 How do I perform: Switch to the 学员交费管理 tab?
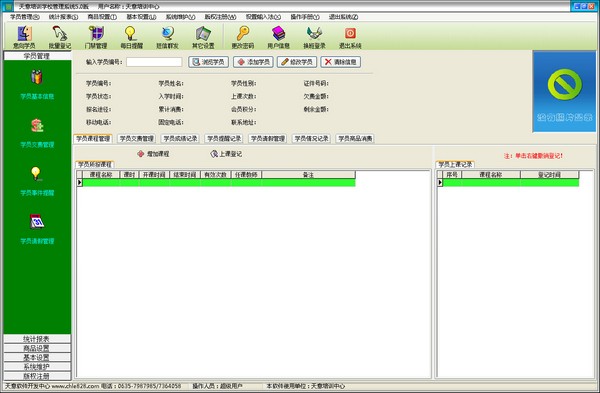137,139
